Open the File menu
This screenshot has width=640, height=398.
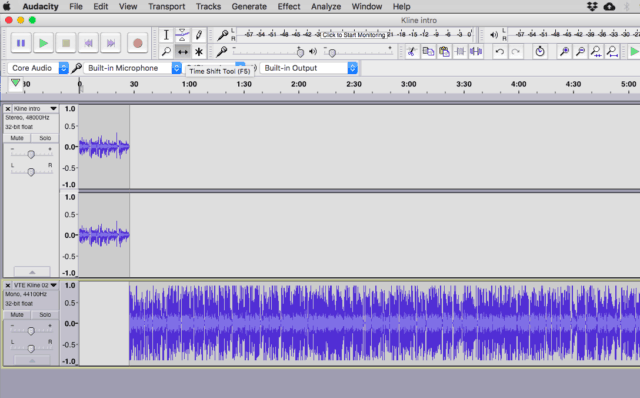(x=76, y=7)
